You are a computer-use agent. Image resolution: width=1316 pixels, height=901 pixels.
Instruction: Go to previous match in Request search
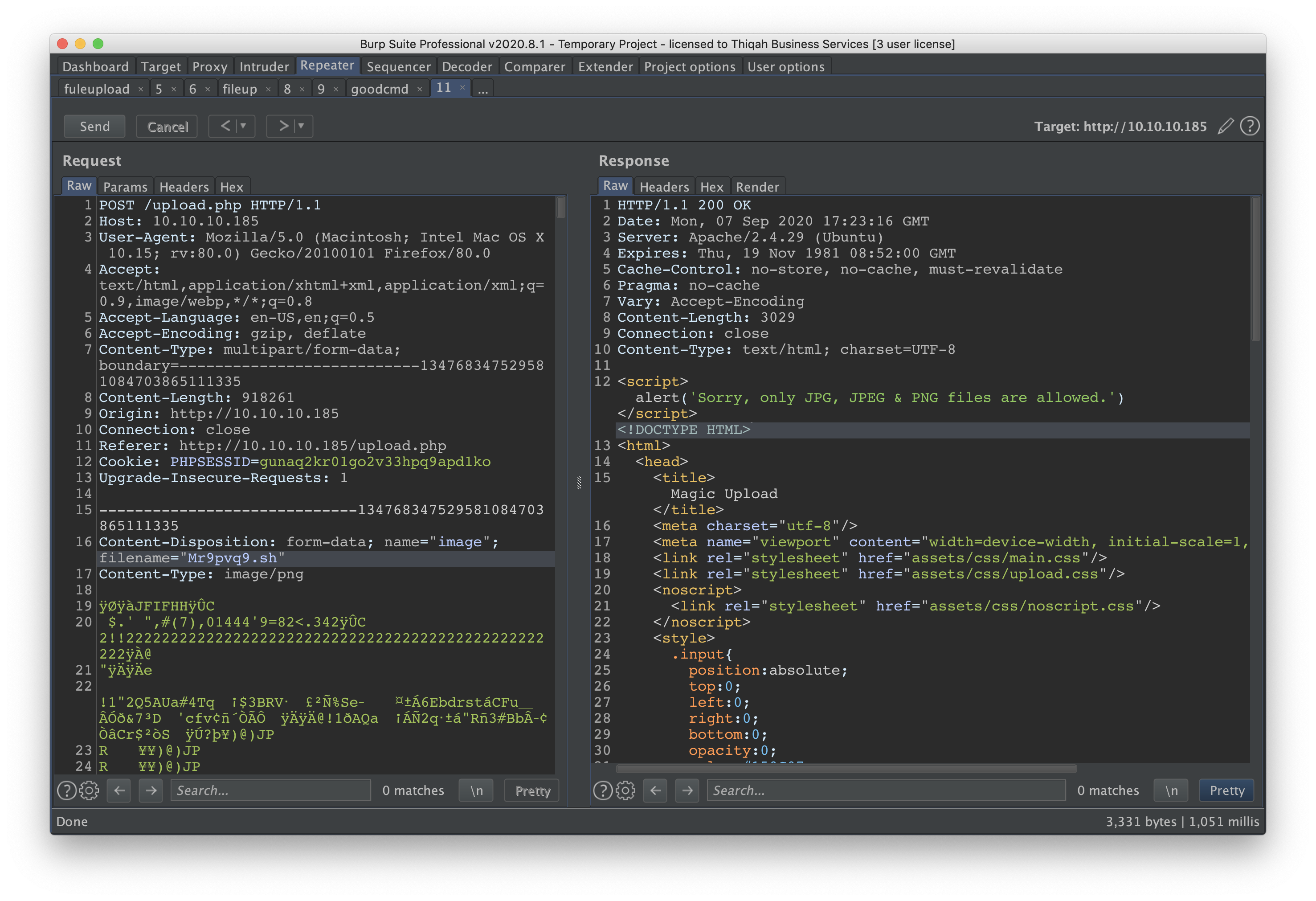pos(119,790)
